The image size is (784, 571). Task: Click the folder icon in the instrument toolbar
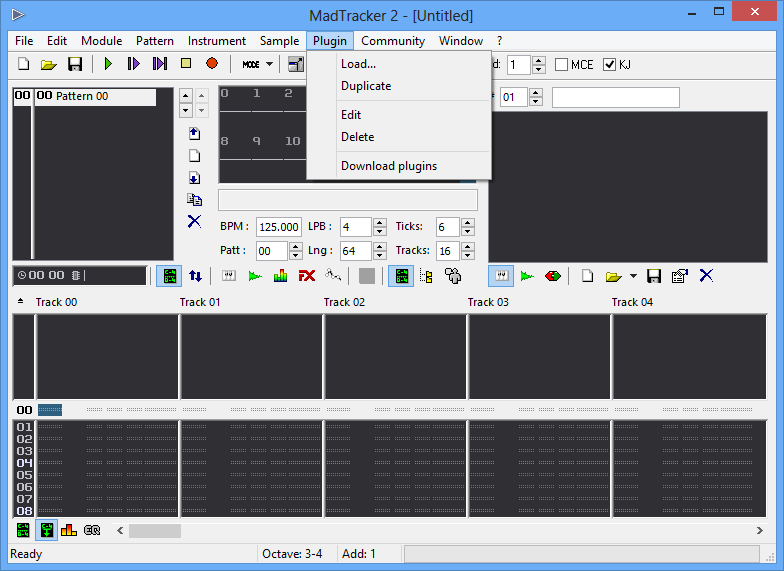tap(614, 276)
